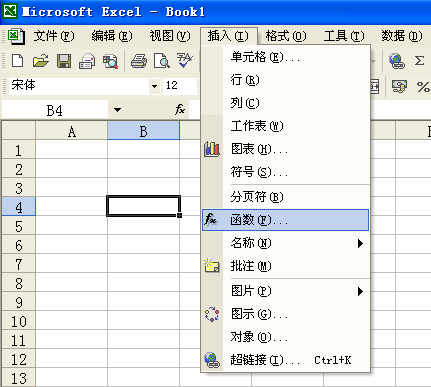
Task: Select row 10 header
Action: click(19, 321)
